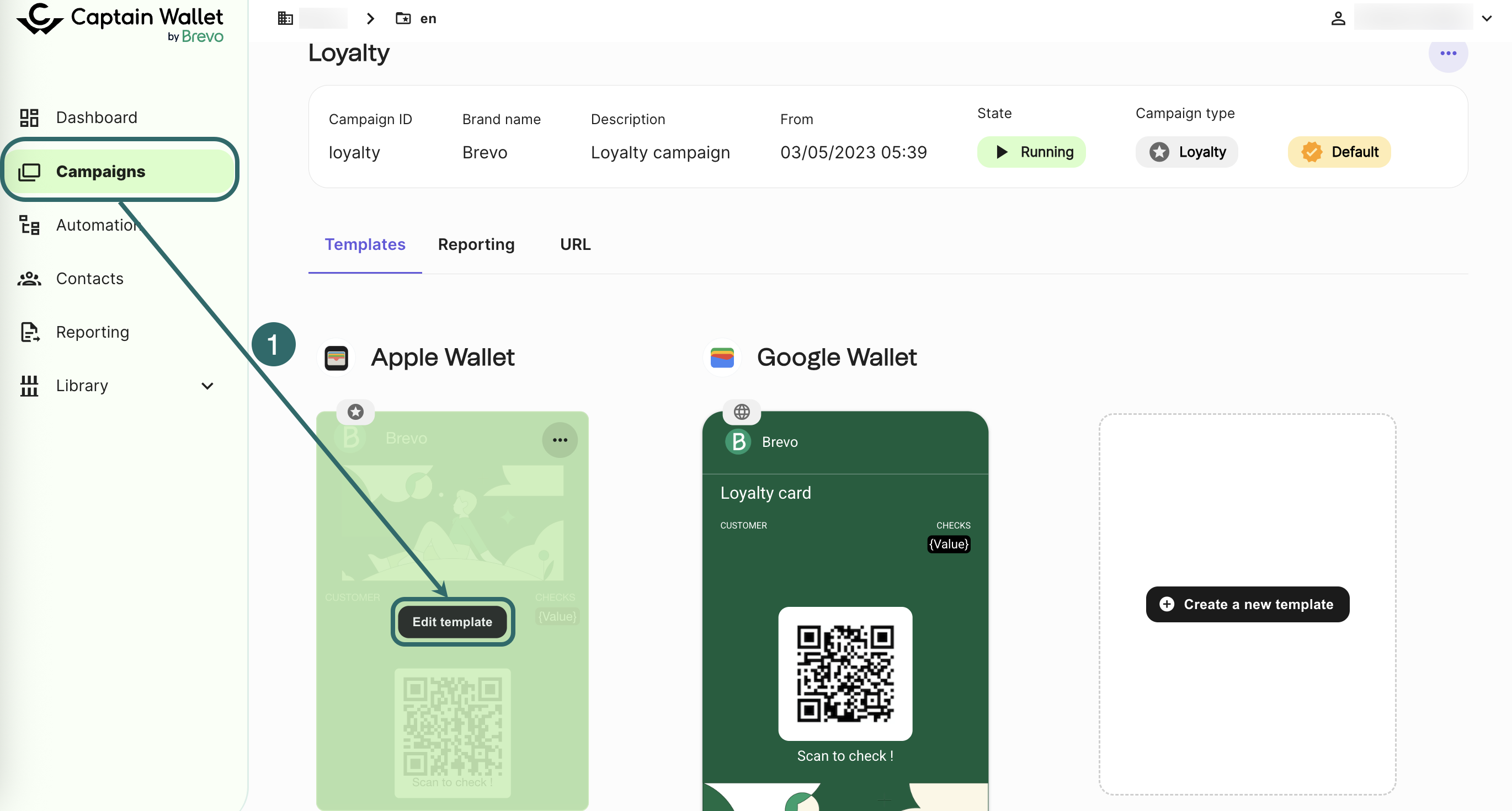
Task: Select the Contacts people icon
Action: click(x=29, y=279)
